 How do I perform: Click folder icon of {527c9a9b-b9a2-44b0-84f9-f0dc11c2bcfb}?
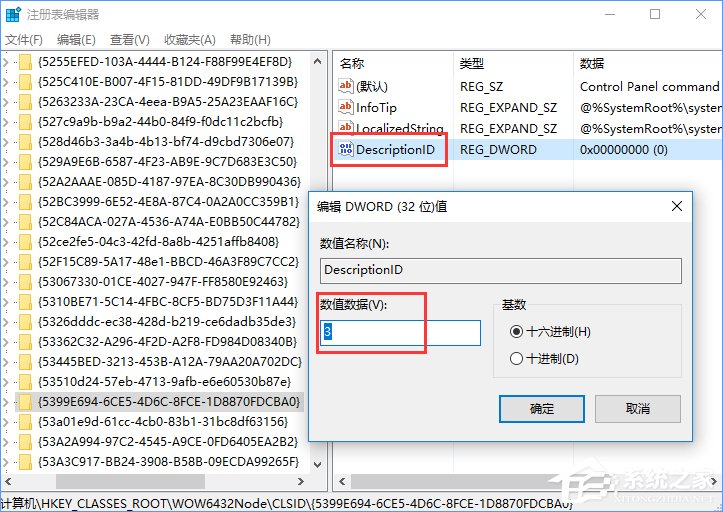point(25,122)
